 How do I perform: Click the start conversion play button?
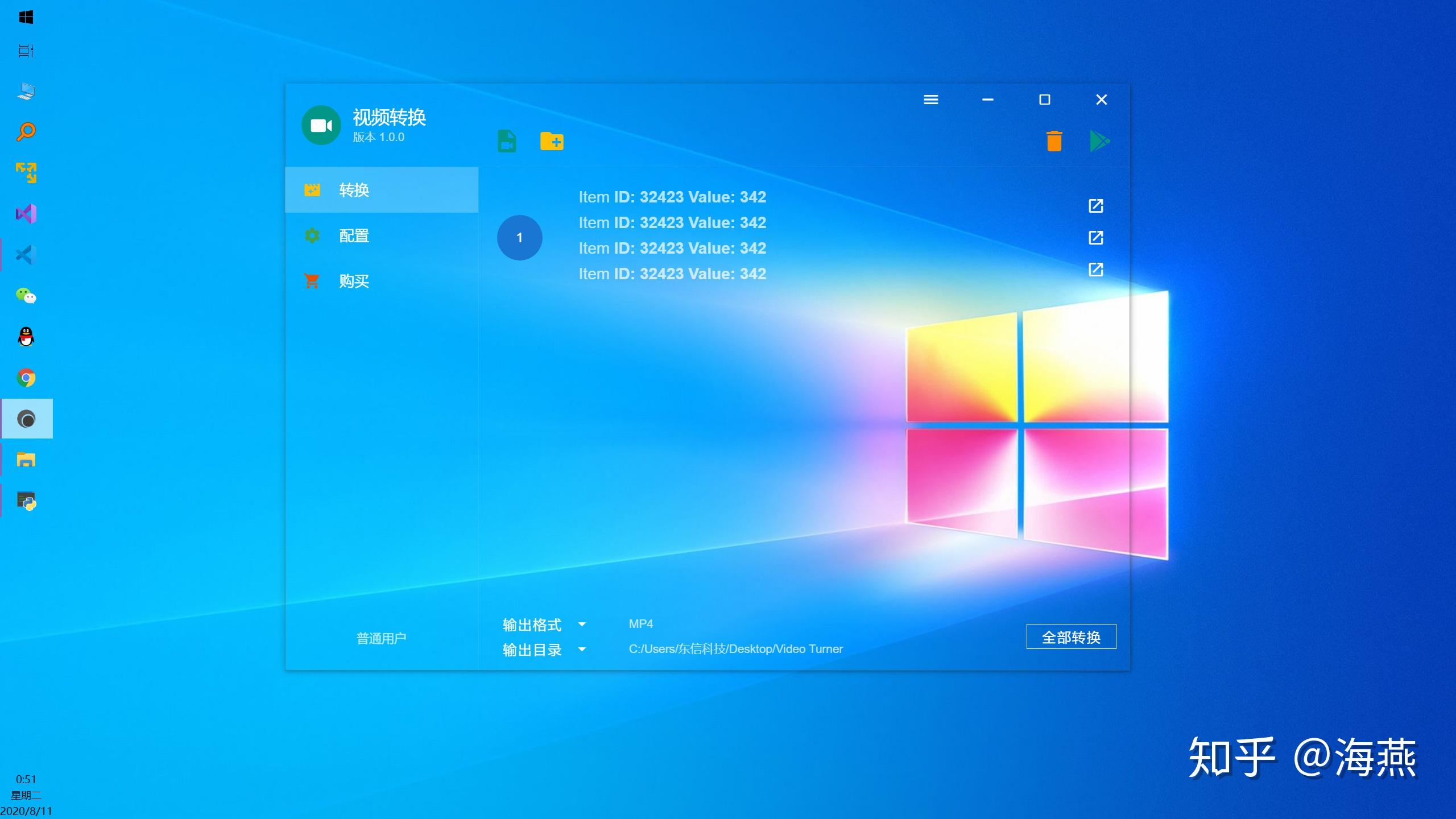tap(1097, 141)
